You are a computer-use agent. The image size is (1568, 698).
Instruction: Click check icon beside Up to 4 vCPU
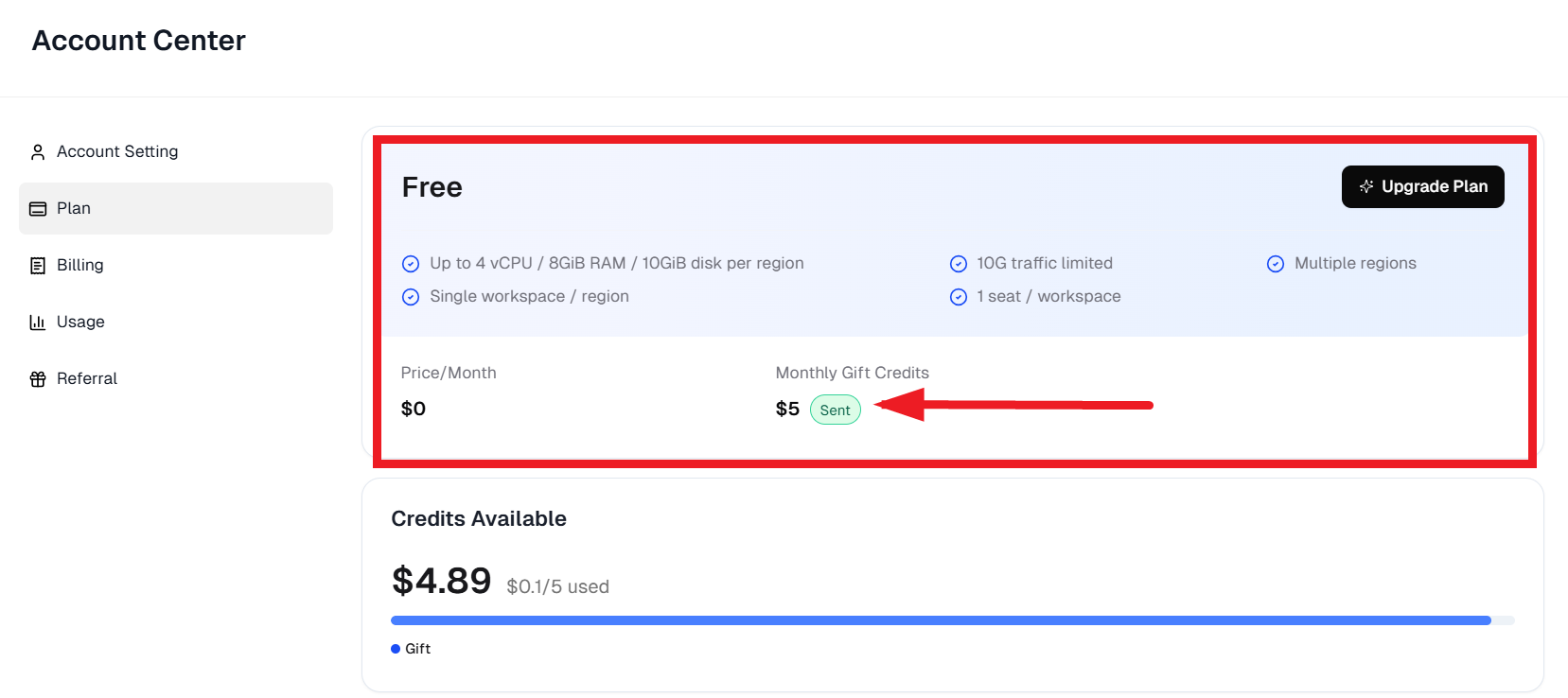[x=411, y=264]
